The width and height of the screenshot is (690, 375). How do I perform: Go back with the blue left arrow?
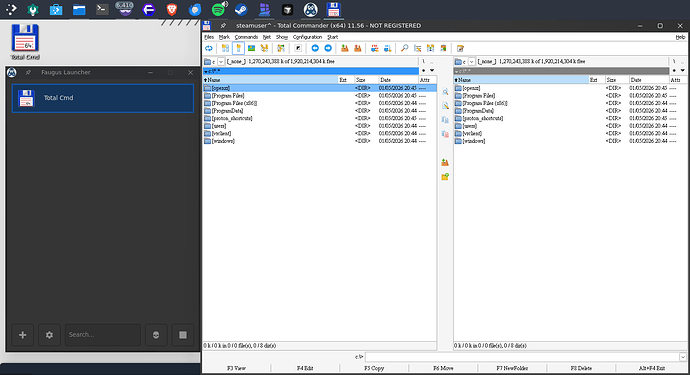(x=315, y=48)
